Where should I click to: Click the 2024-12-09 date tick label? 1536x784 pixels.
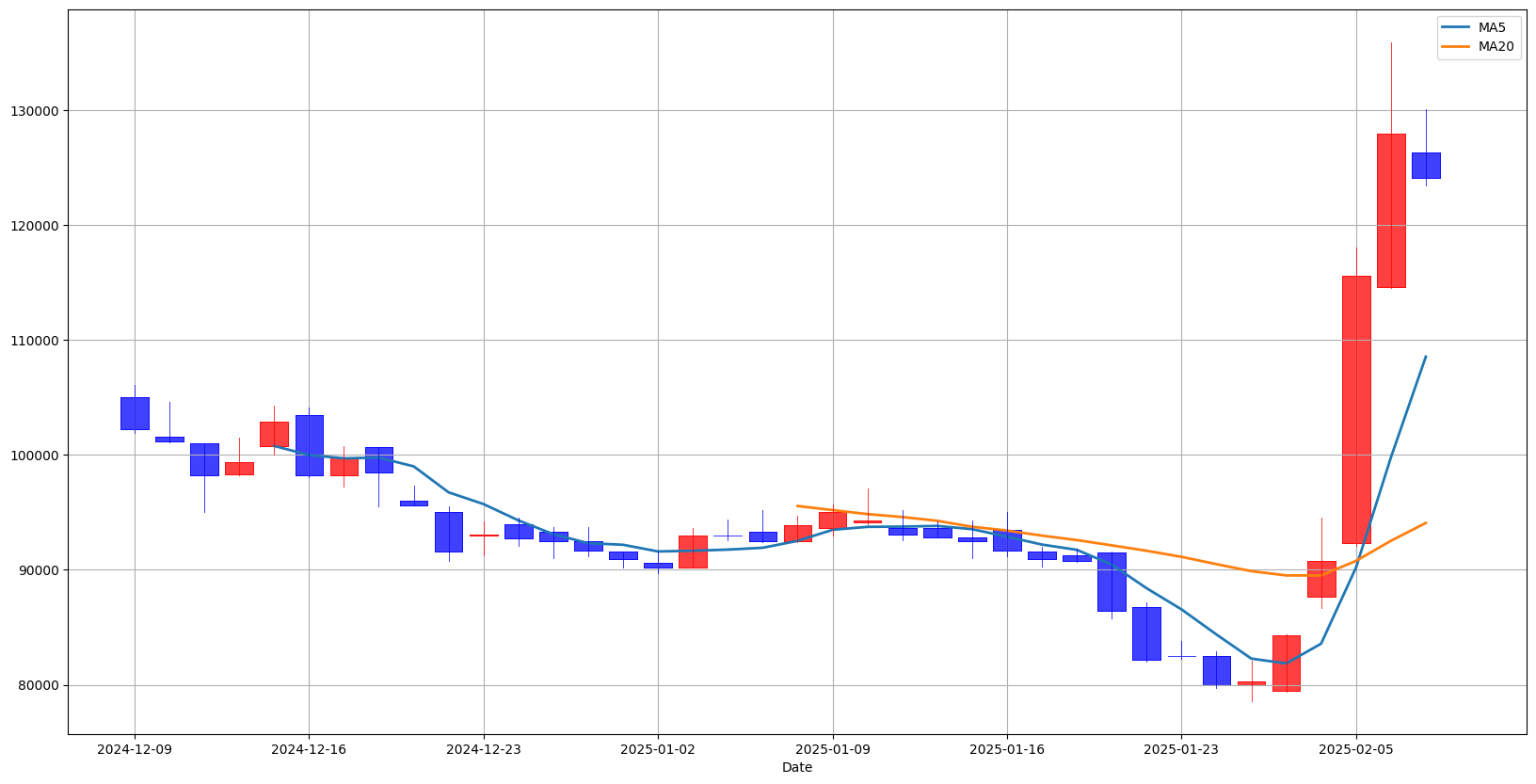pos(135,750)
